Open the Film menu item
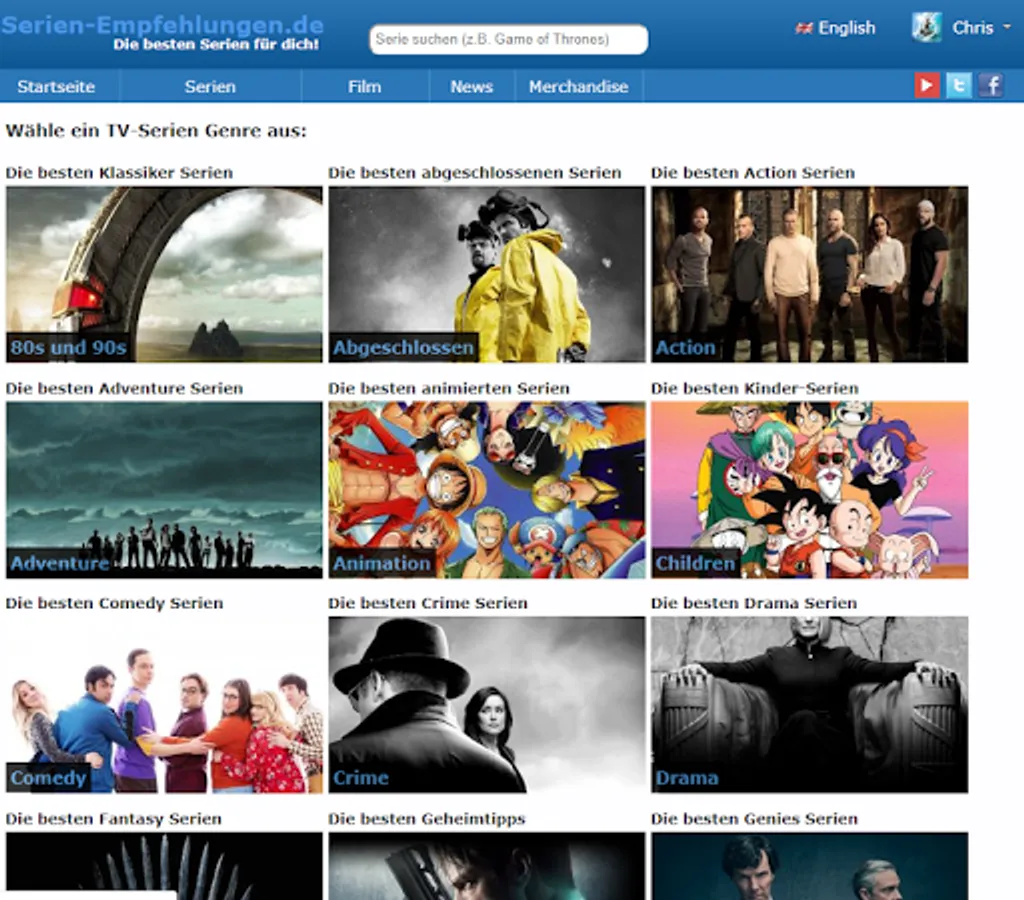Viewport: 1024px width, 900px height. (x=364, y=87)
